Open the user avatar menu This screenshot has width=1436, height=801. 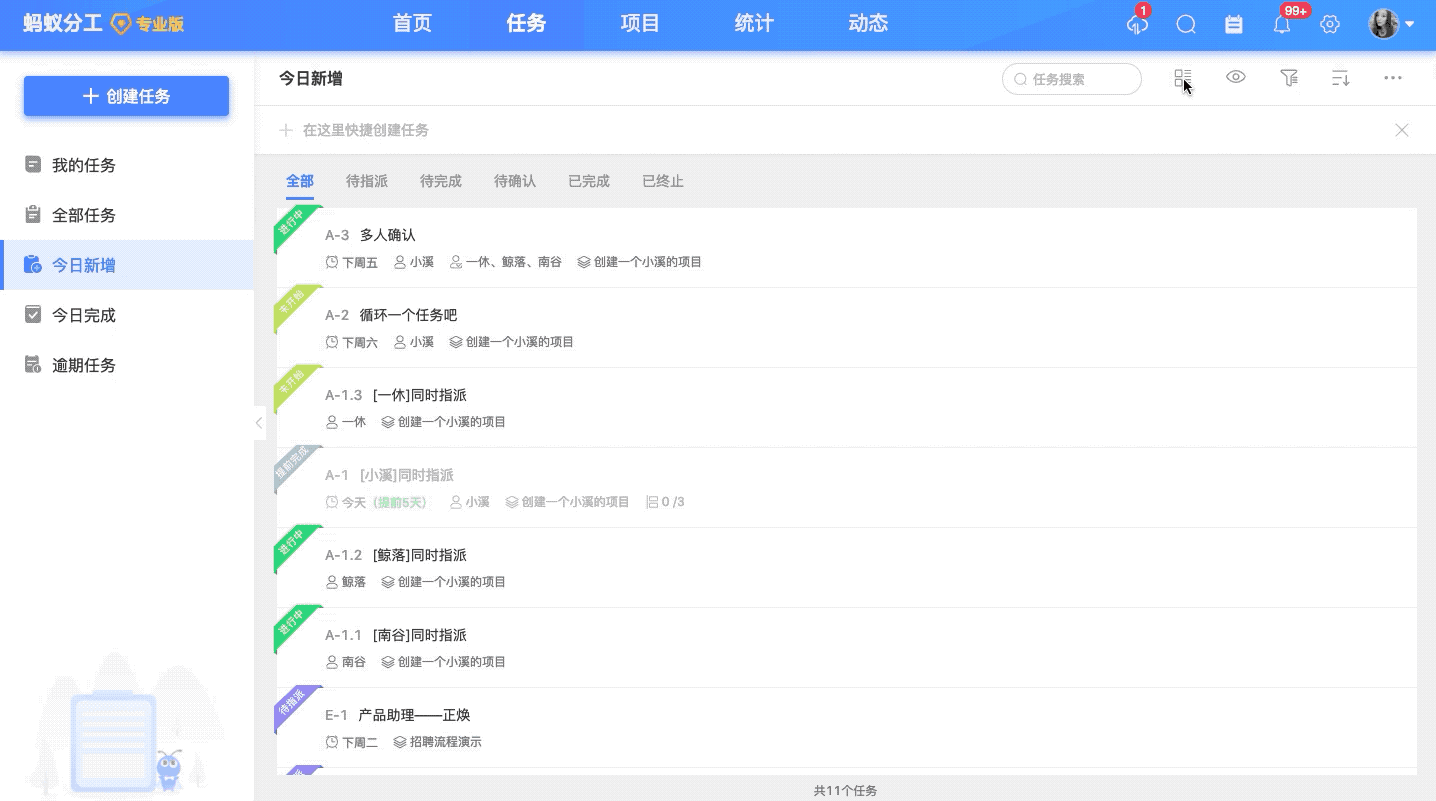tap(1391, 24)
